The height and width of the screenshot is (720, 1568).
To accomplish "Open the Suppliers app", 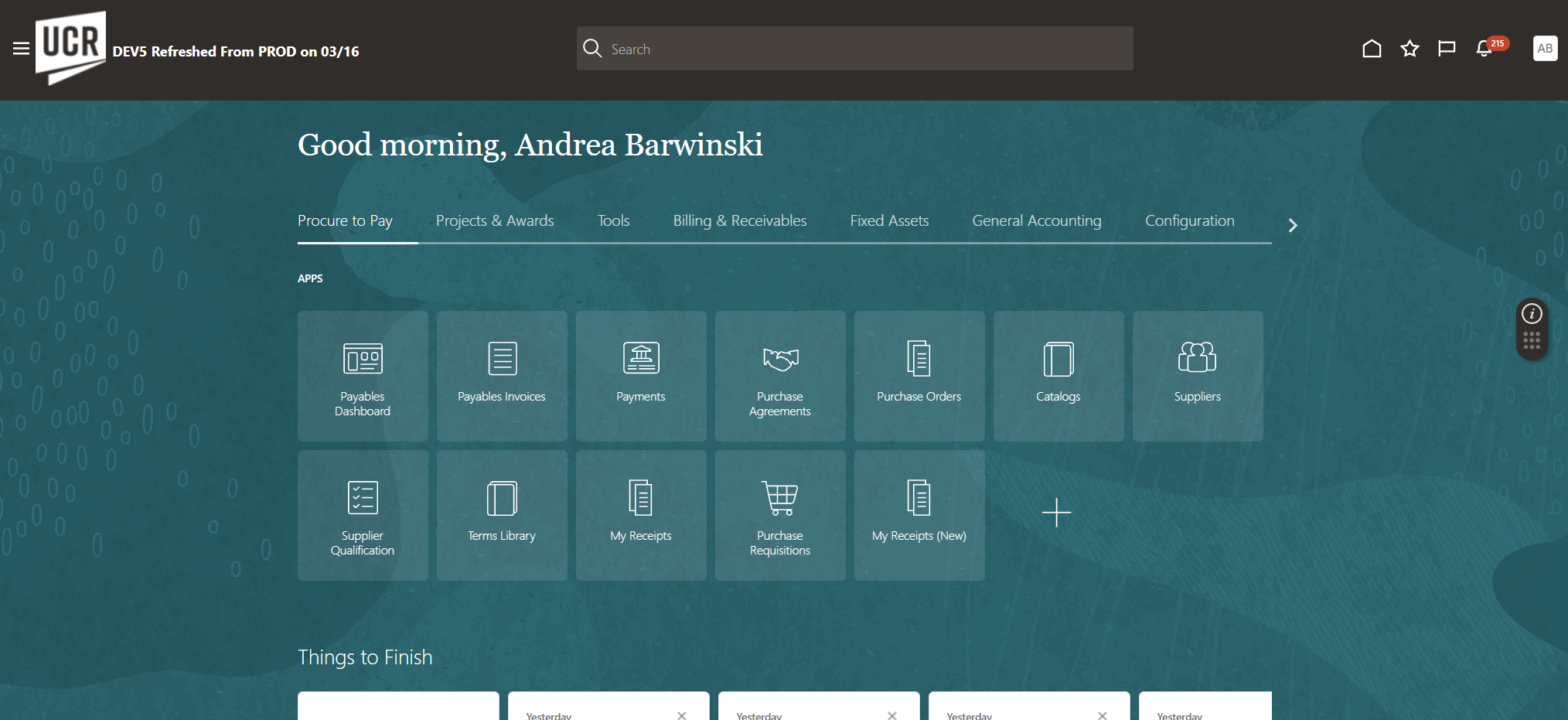I will (1198, 377).
